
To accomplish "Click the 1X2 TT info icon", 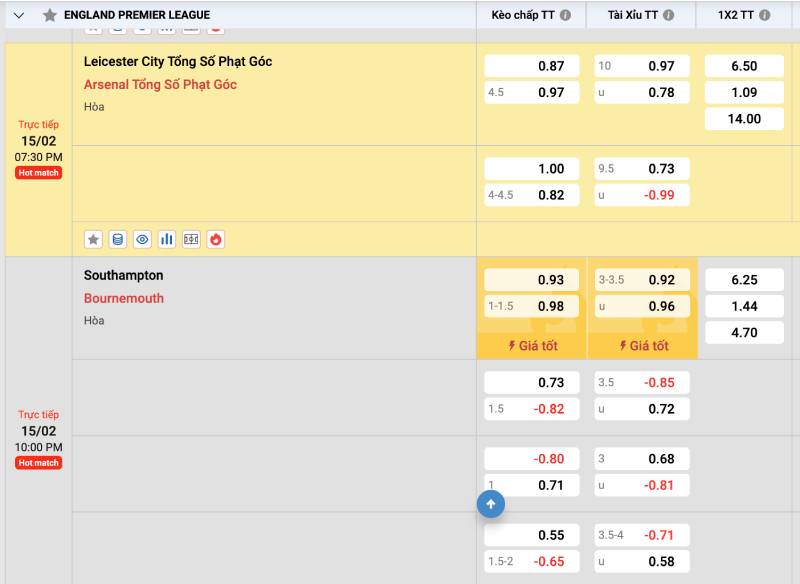I will [x=764, y=15].
